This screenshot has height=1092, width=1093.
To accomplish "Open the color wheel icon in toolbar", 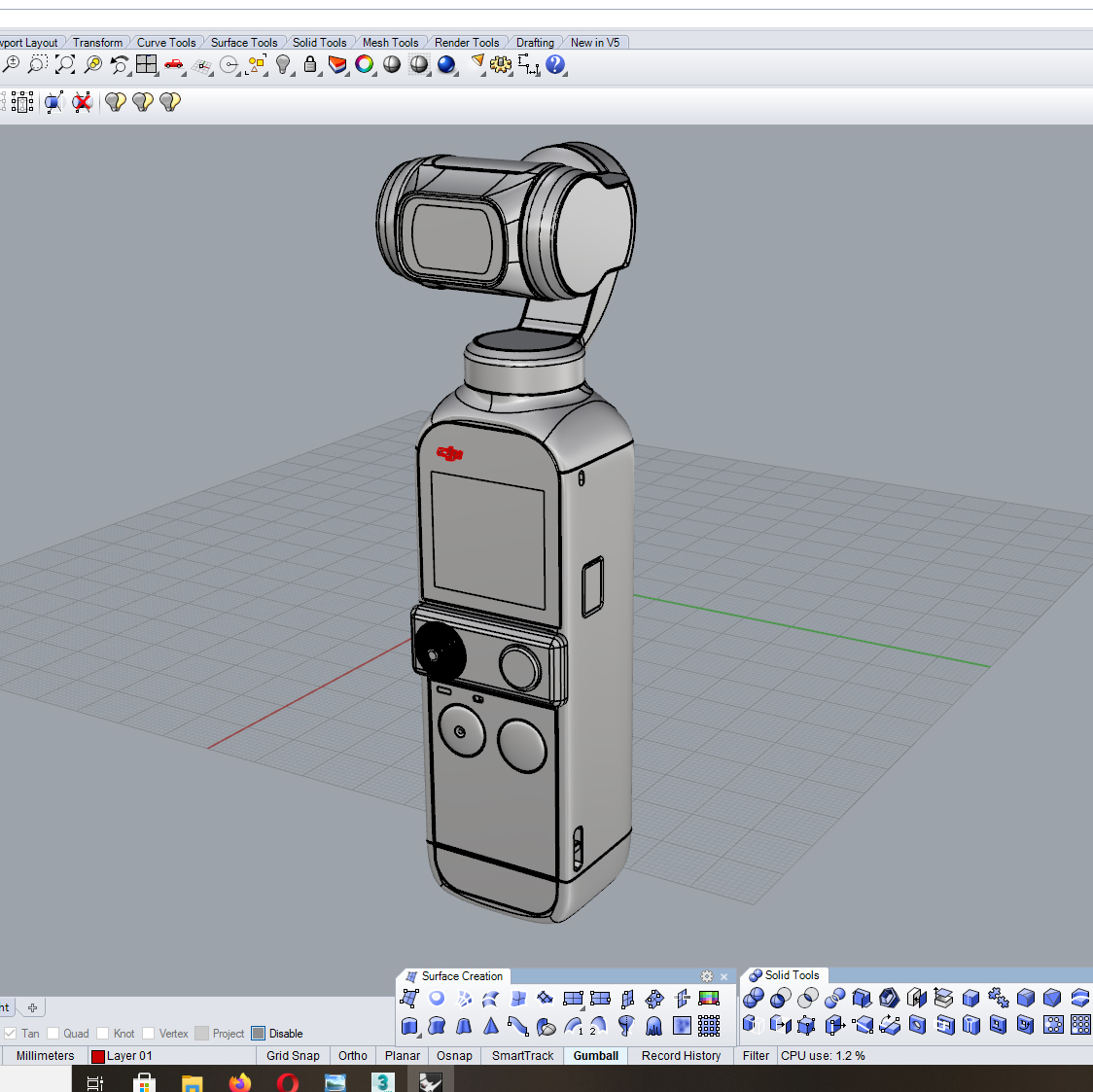I will [365, 64].
